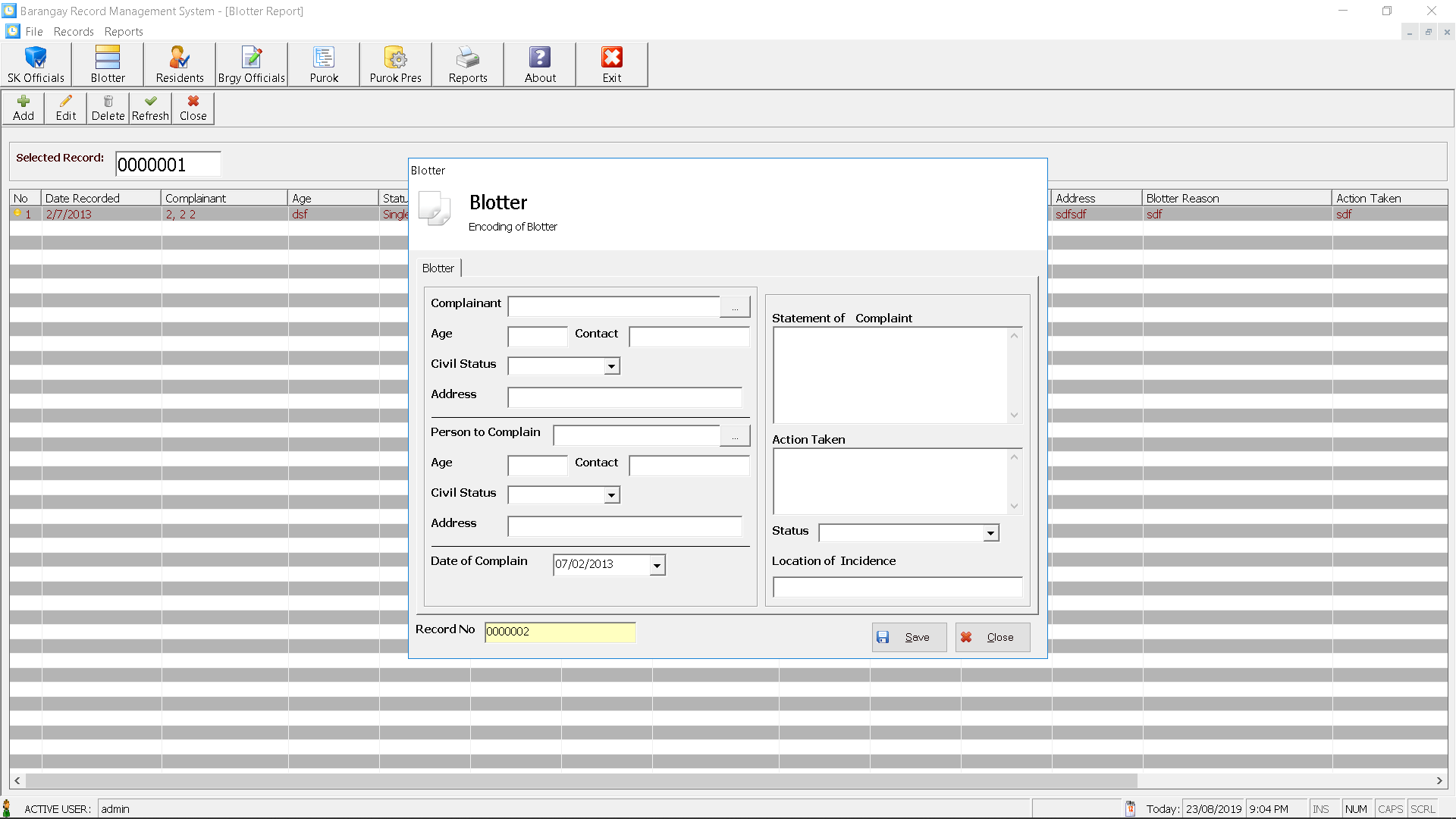Toggle the Date of Complain calendar picker
The height and width of the screenshot is (819, 1456).
tap(656, 564)
